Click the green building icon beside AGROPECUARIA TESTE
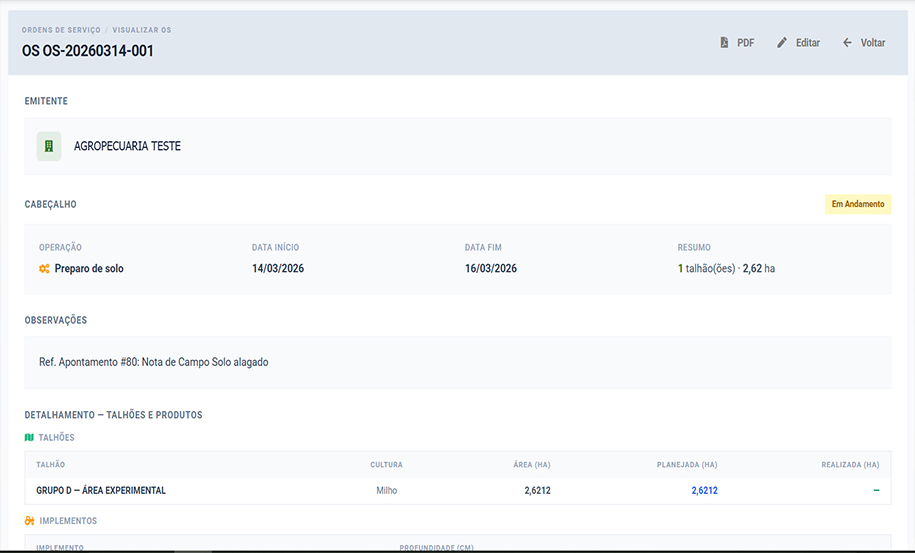 tap(49, 146)
